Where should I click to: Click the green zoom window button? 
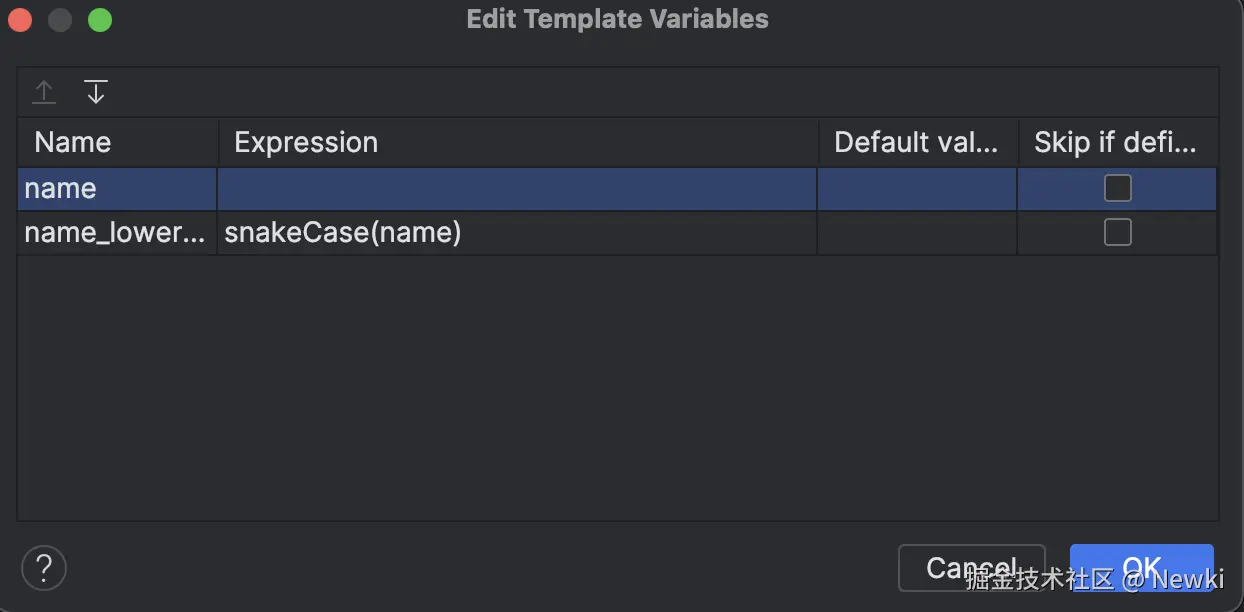pos(100,19)
